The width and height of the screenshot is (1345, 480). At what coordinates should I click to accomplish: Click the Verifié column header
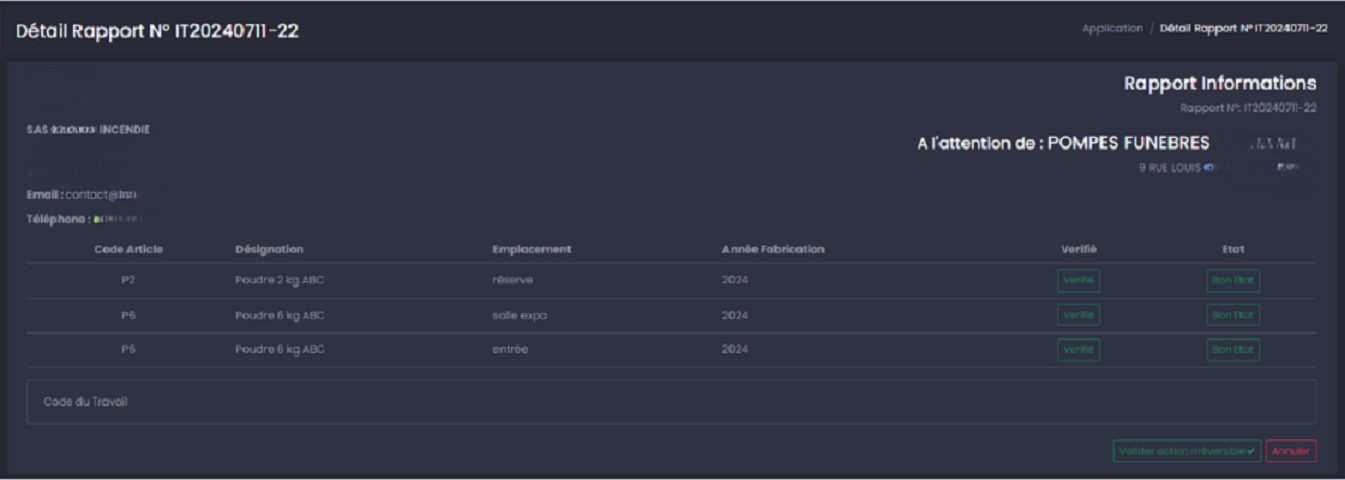point(1078,249)
